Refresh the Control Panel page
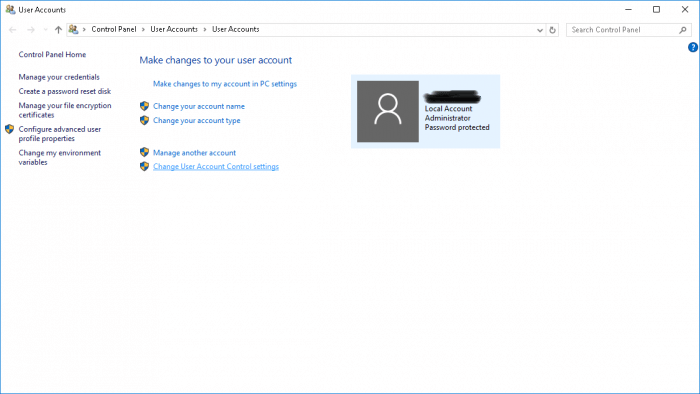Image resolution: width=700 pixels, height=394 pixels. [552, 30]
